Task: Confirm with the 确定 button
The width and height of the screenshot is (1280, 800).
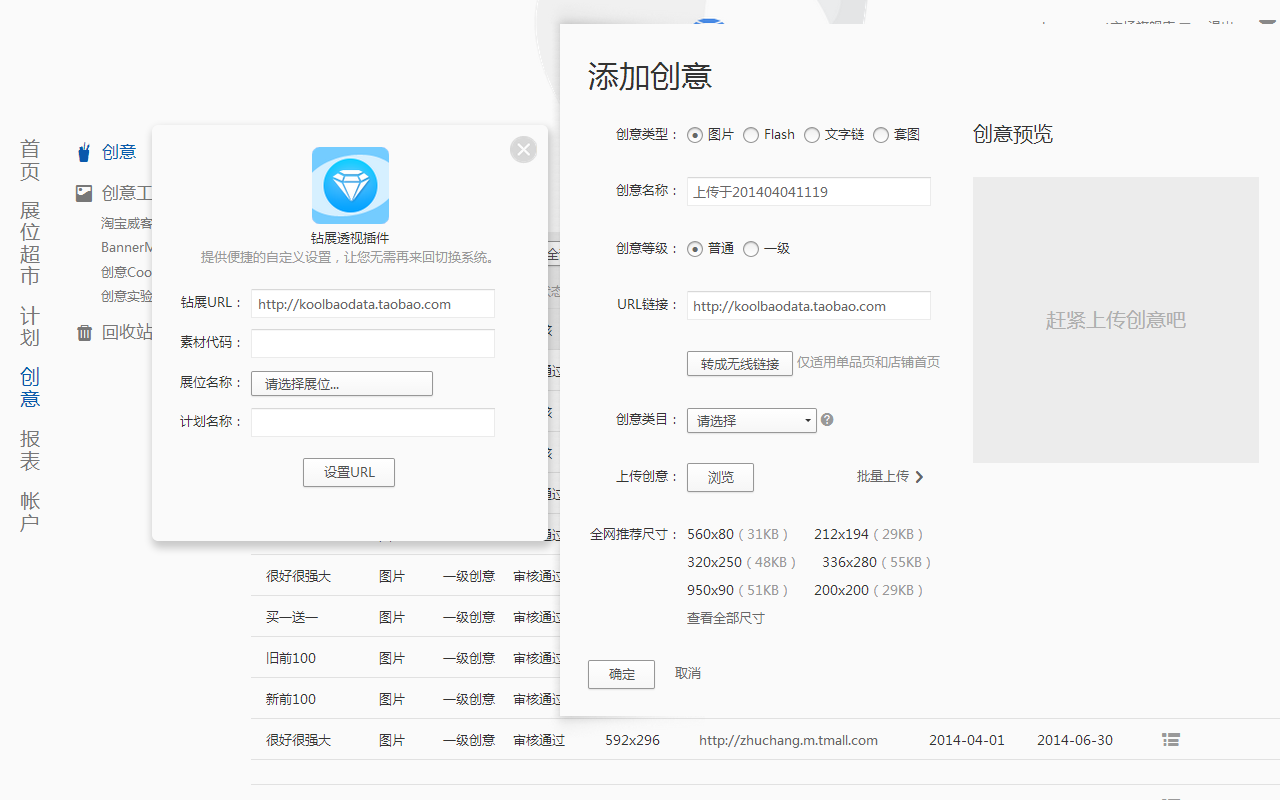Action: [x=621, y=674]
